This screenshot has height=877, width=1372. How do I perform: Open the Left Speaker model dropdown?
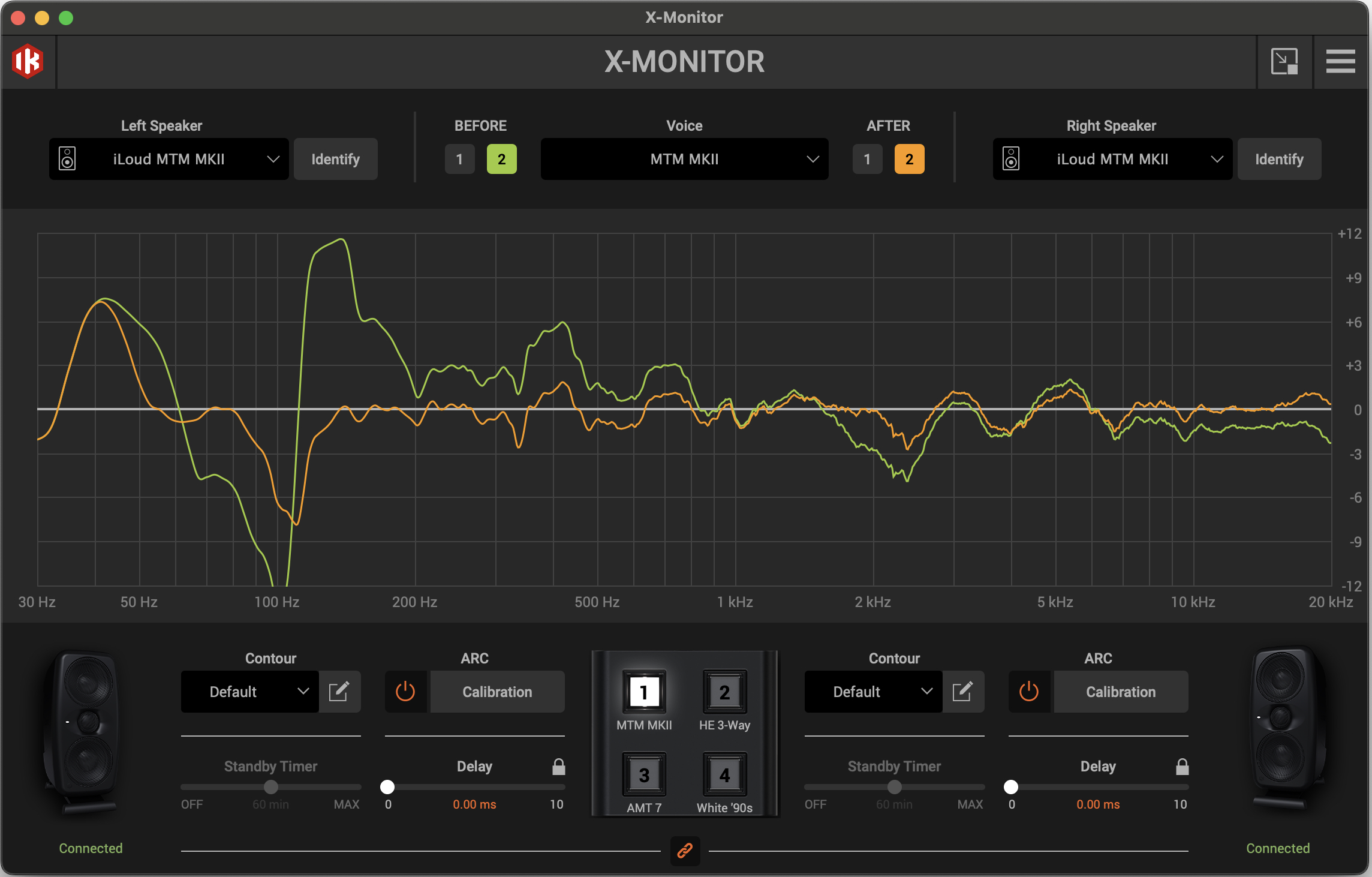tap(169, 159)
